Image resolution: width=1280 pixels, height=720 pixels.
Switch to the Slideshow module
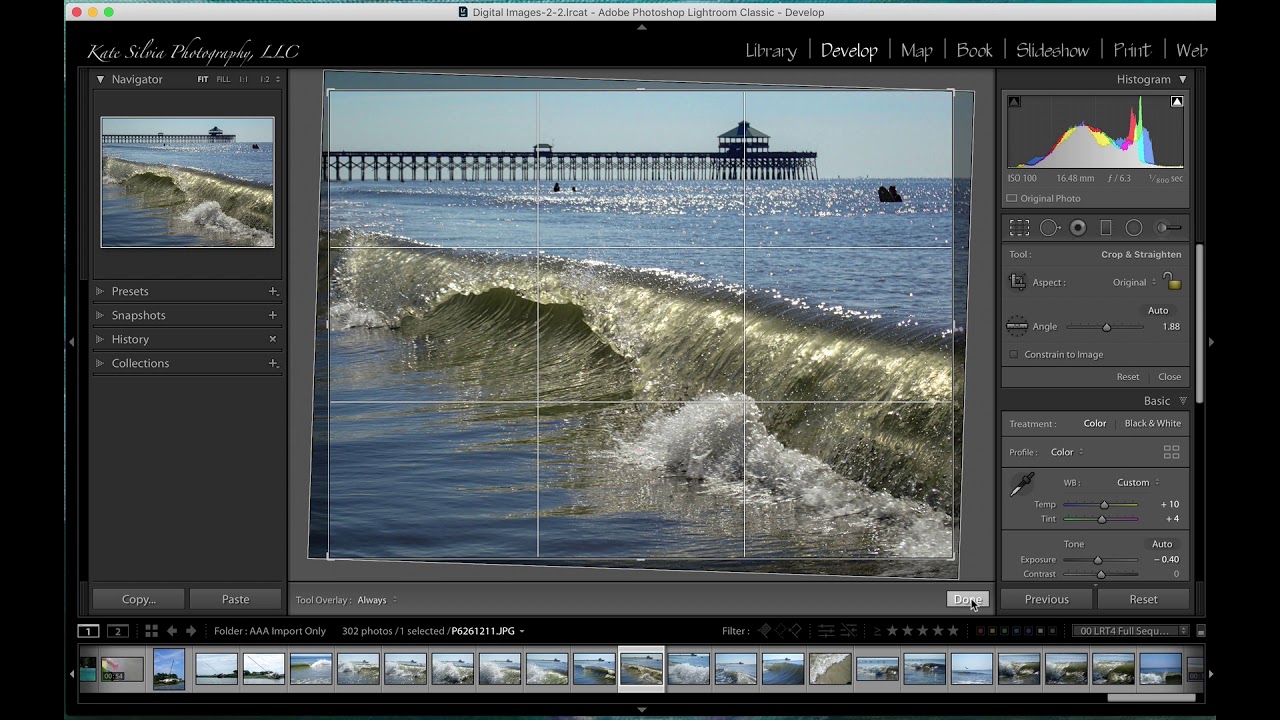tap(1053, 50)
